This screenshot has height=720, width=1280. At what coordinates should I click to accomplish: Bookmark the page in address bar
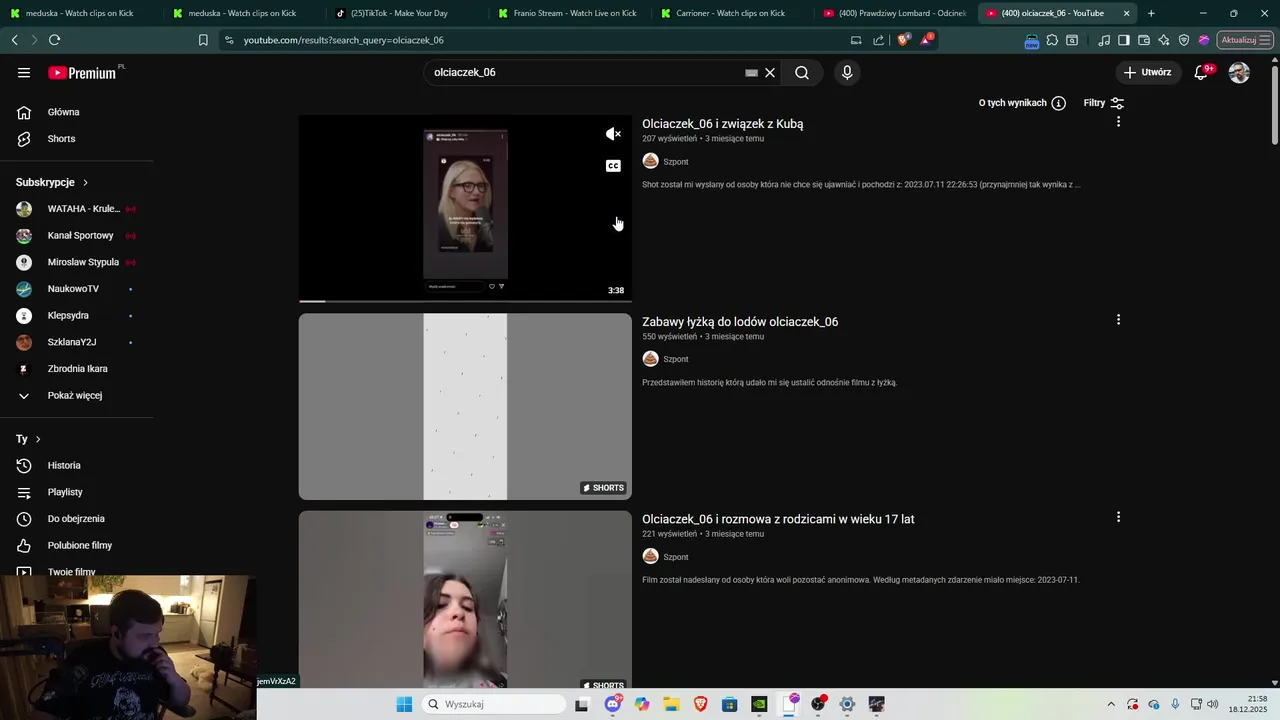coord(203,40)
